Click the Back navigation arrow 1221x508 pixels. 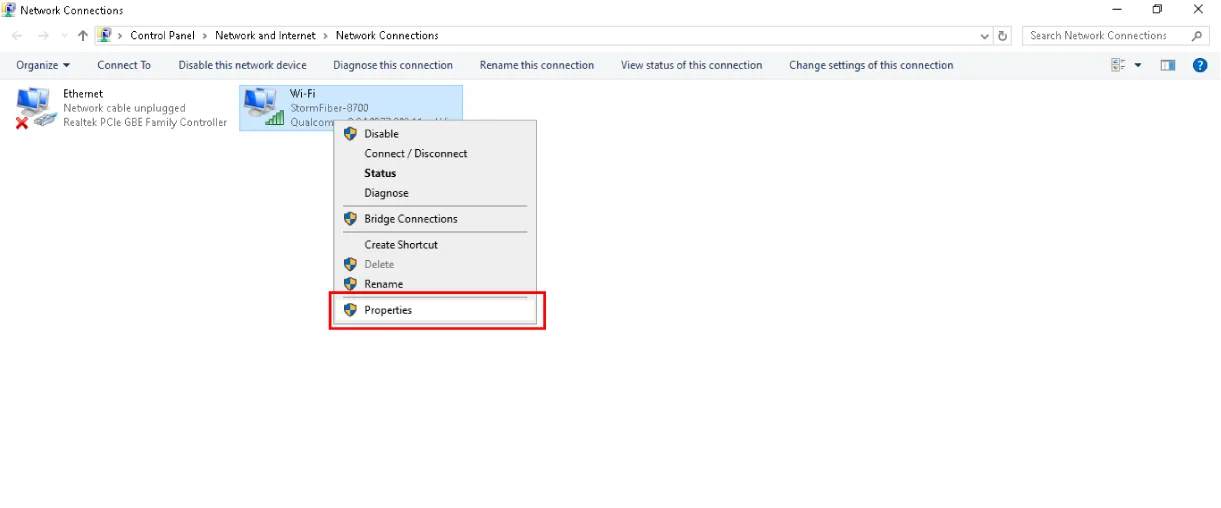(17, 35)
